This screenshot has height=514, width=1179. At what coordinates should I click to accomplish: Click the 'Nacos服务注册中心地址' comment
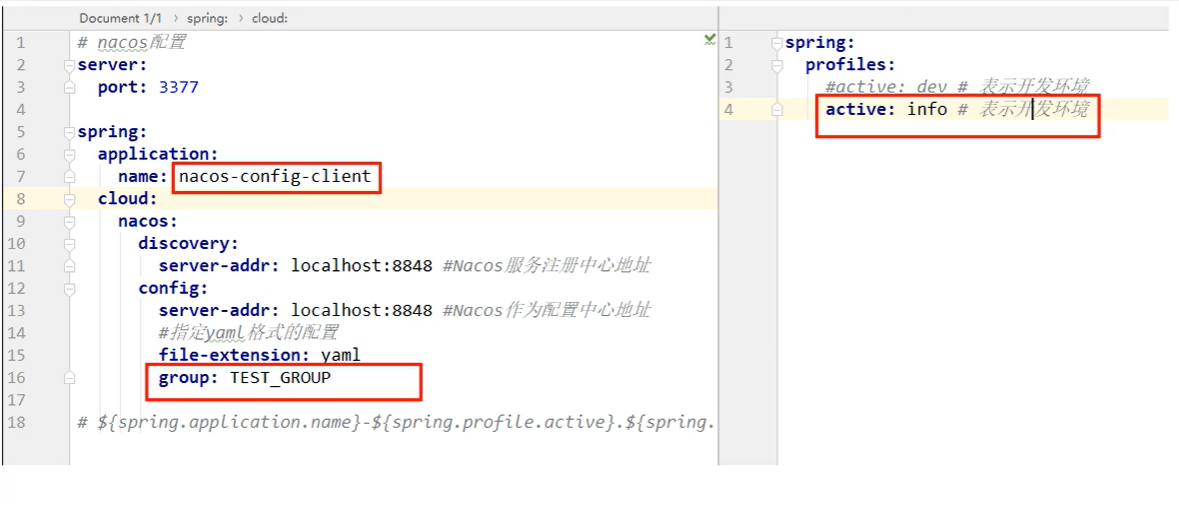[x=547, y=266]
